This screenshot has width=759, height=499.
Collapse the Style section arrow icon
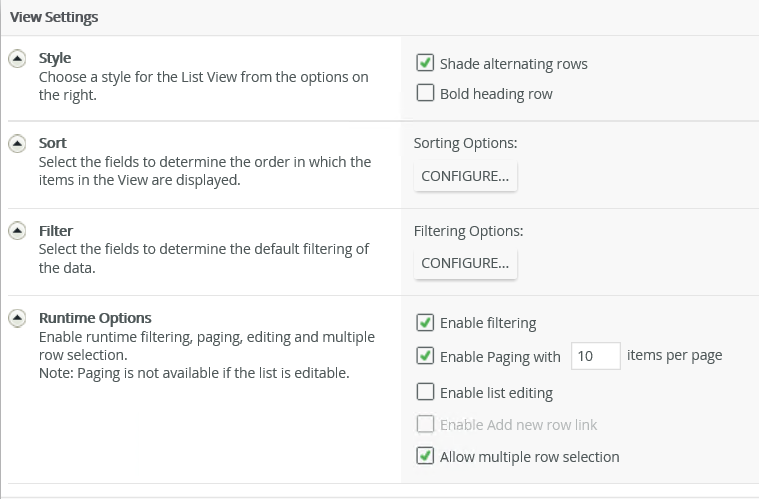[x=17, y=58]
